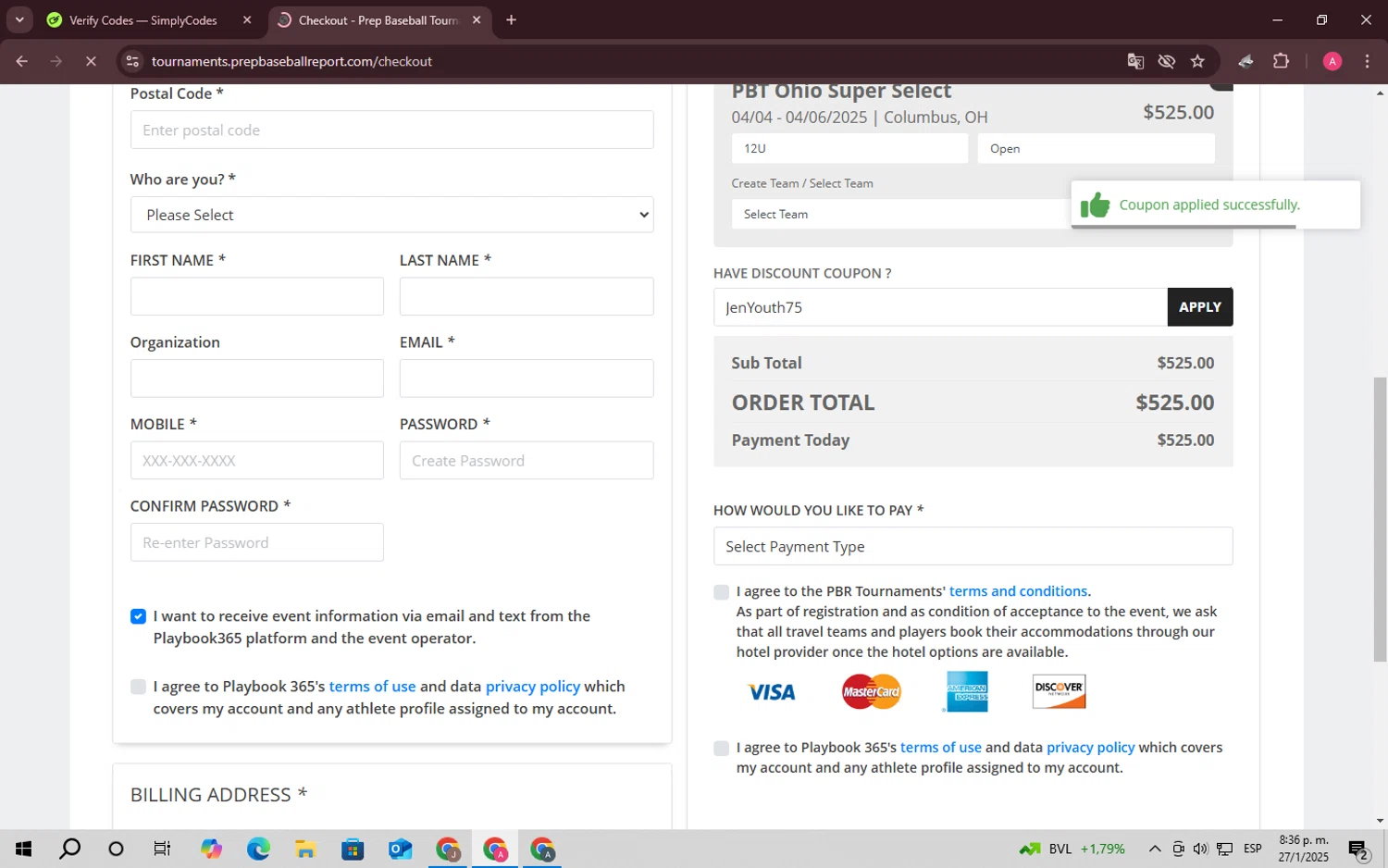Go forward in browser history

pyautogui.click(x=56, y=61)
